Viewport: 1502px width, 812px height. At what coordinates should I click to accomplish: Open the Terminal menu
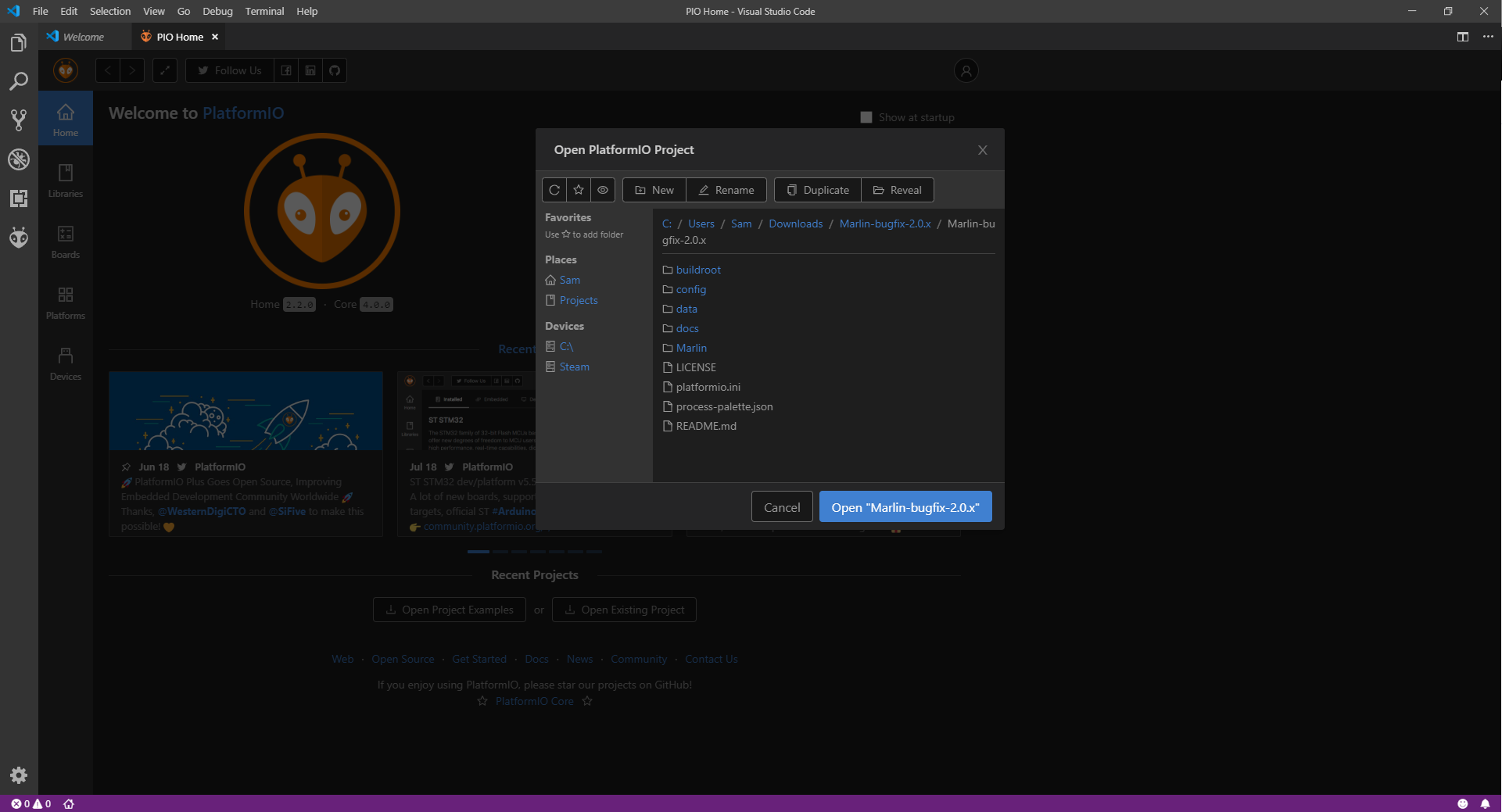264,11
